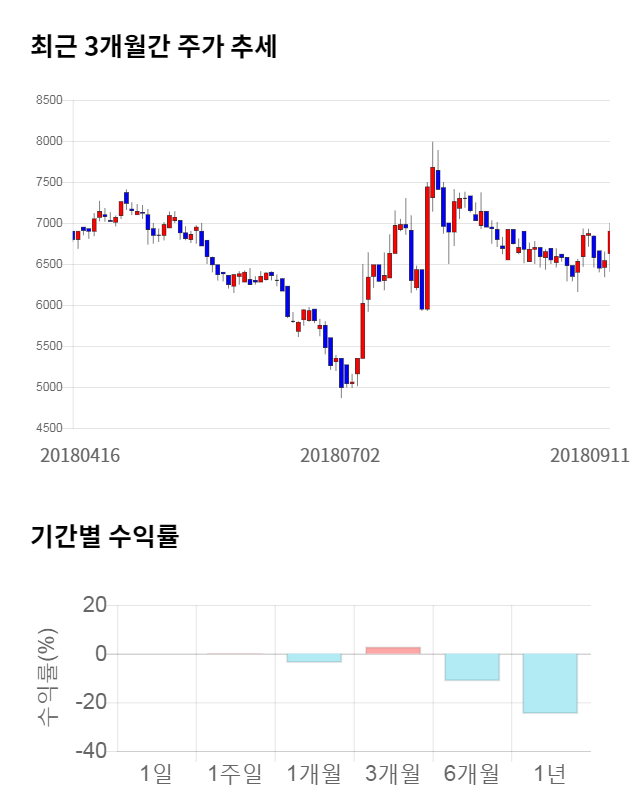Click the 6500 price axis label
640x810 pixels.
coord(48,265)
